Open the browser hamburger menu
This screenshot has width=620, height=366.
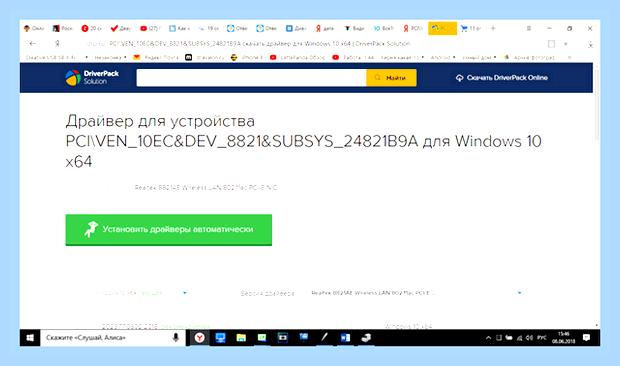tap(529, 28)
